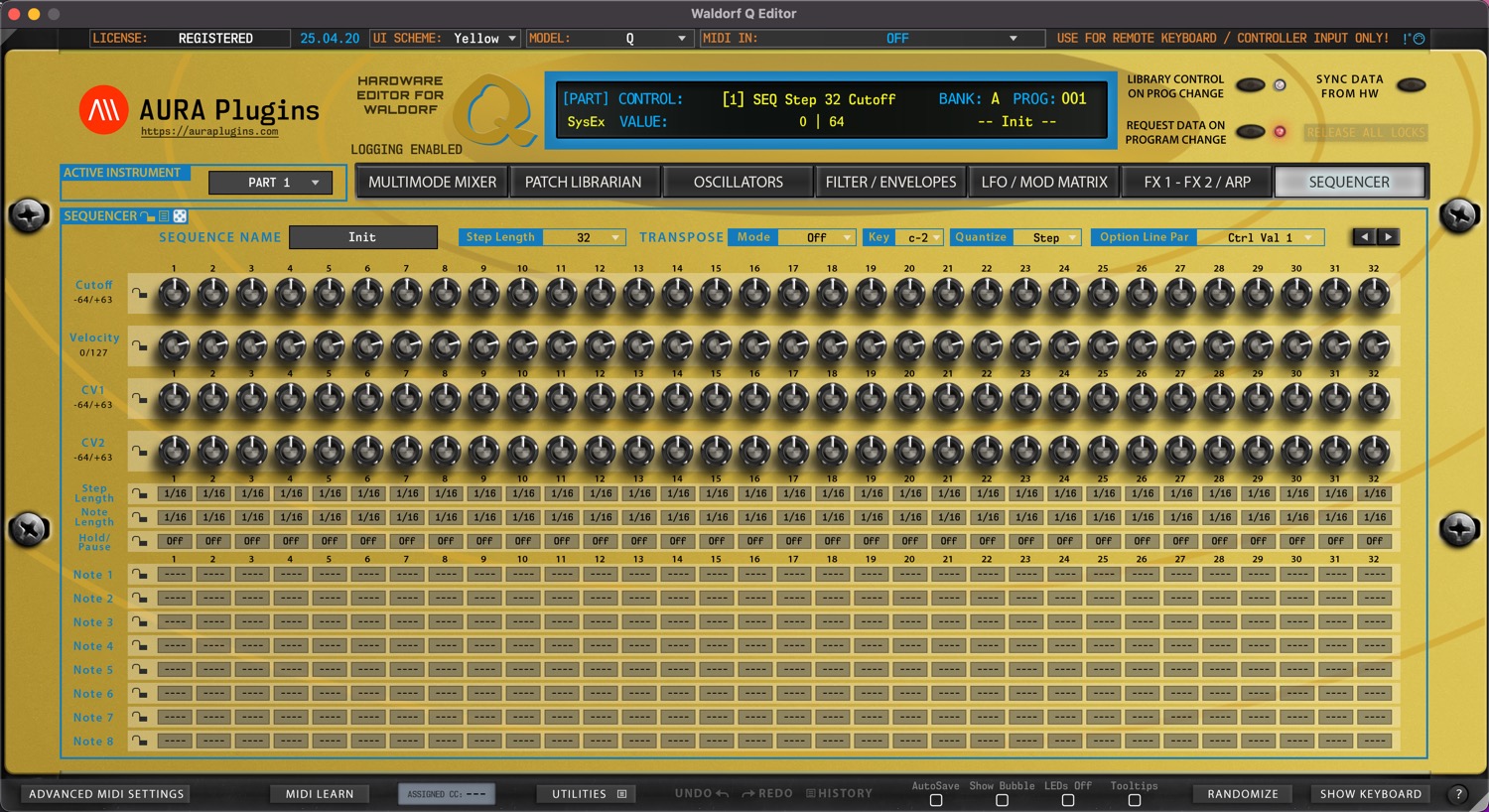Screen dimensions: 1489x812
Task: Toggle Library Control on Prog Change button
Action: [1250, 85]
